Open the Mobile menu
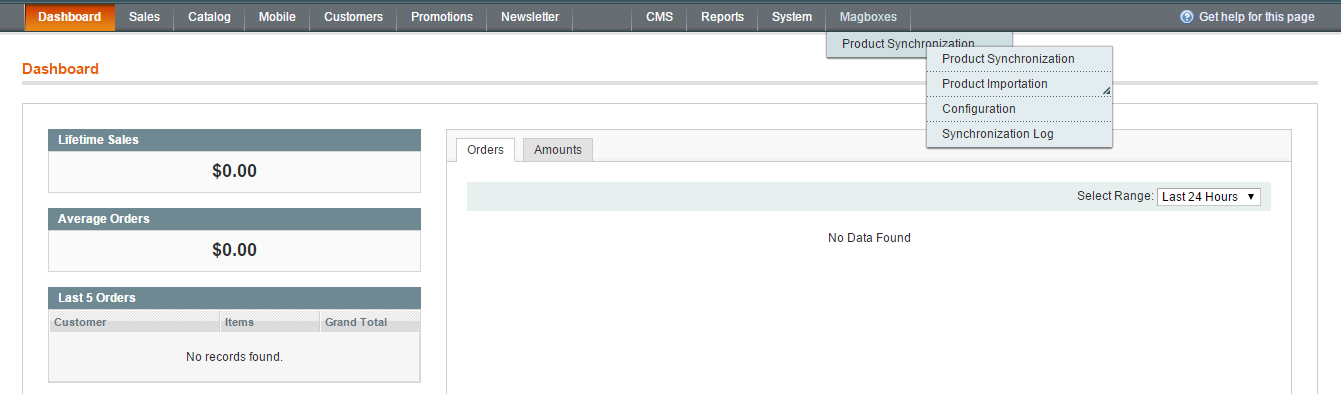This screenshot has height=394, width=1342. pyautogui.click(x=277, y=17)
